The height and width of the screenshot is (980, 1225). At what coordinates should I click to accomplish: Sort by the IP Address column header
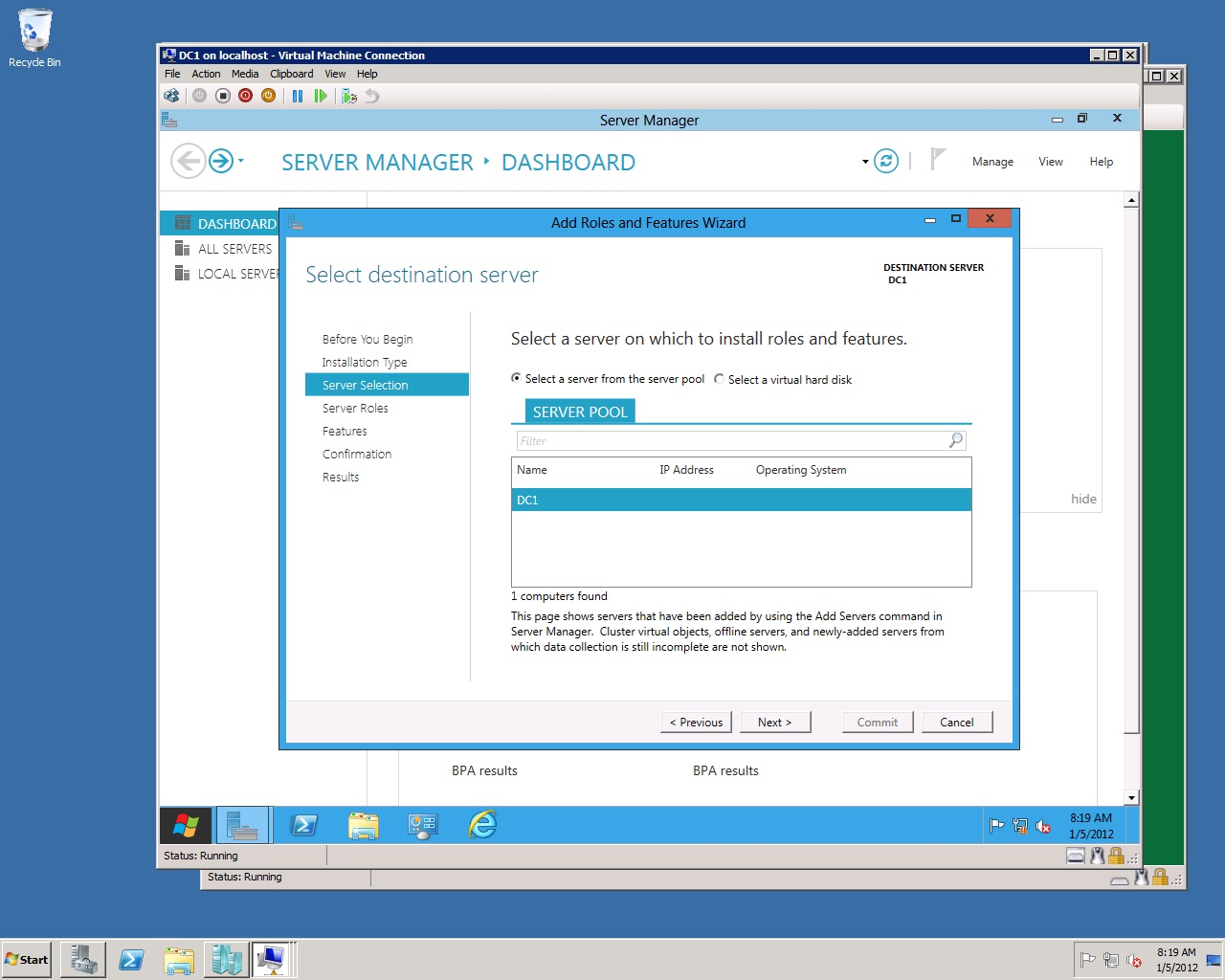tap(686, 470)
